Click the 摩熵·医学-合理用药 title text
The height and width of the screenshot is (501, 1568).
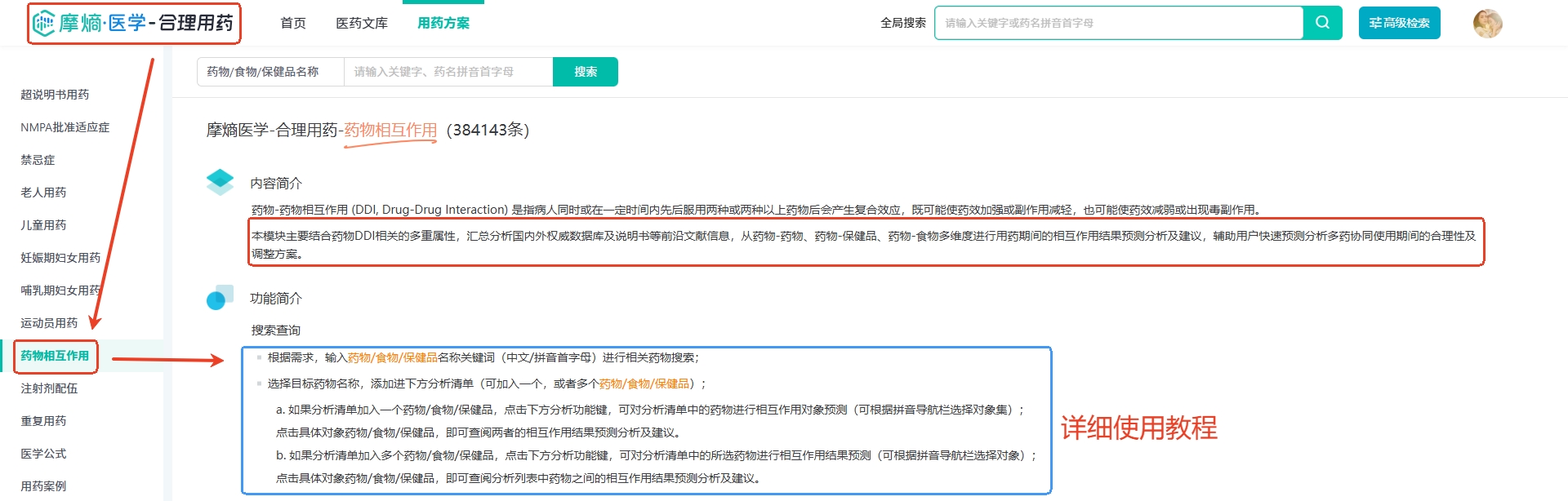146,24
